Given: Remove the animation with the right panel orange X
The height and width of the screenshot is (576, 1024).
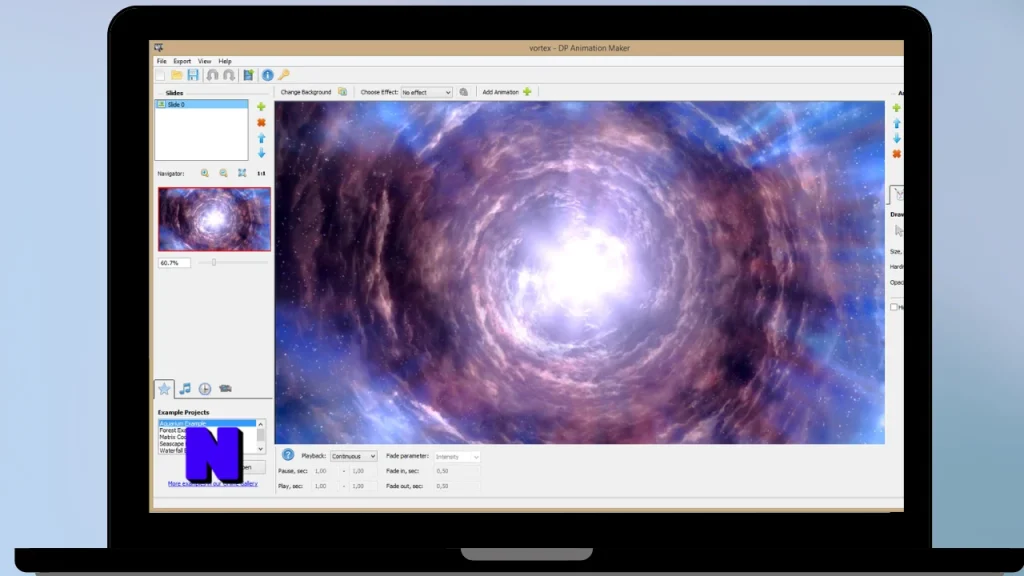Looking at the screenshot, I should click(897, 154).
